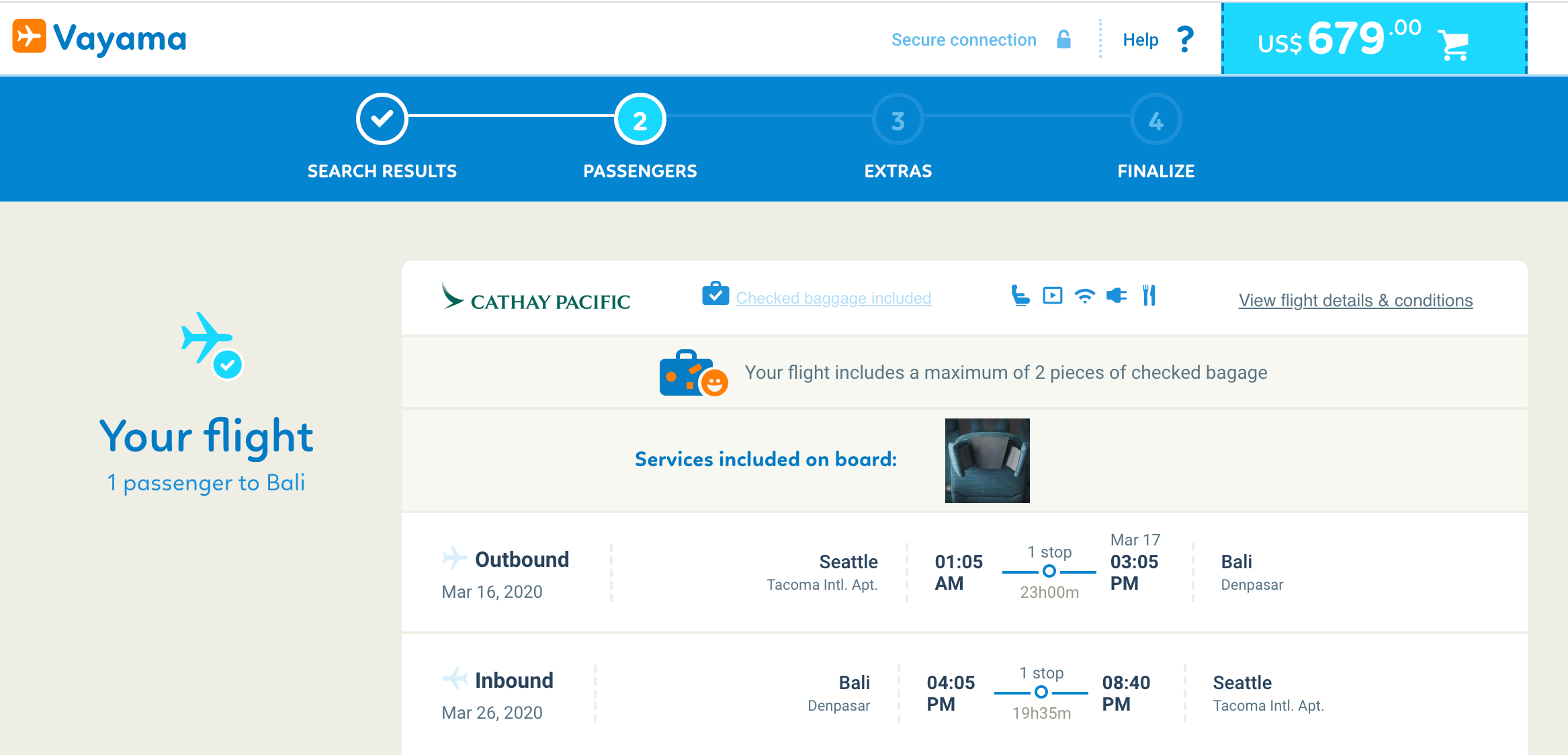
Task: Click the secure connection lock icon
Action: pos(1063,40)
